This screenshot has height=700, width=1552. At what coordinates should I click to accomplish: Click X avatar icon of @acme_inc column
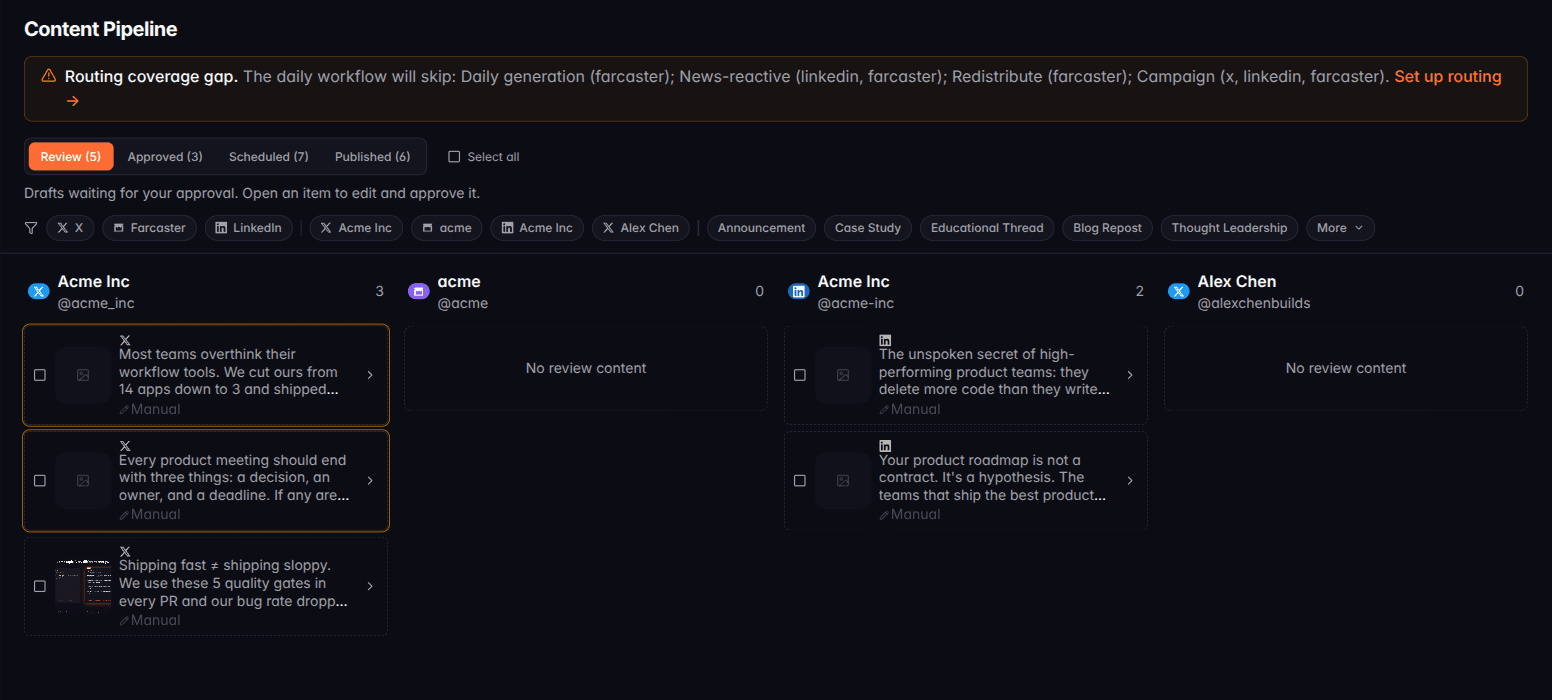(x=39, y=292)
